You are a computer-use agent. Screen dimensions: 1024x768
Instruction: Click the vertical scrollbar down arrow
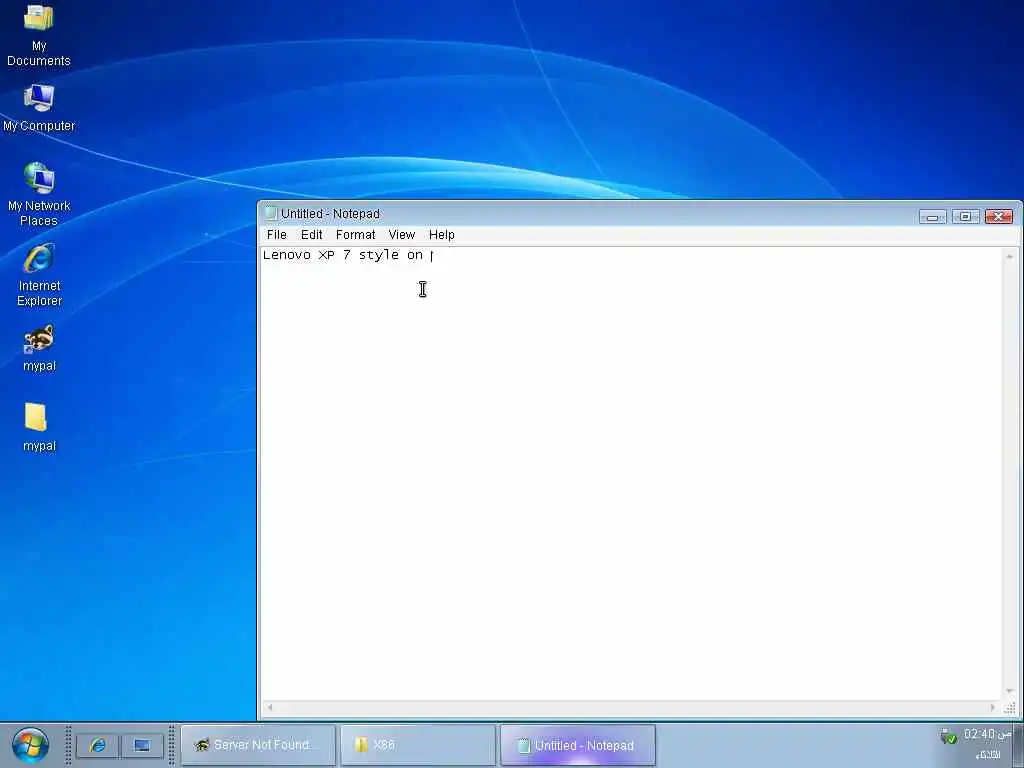[1010, 692]
